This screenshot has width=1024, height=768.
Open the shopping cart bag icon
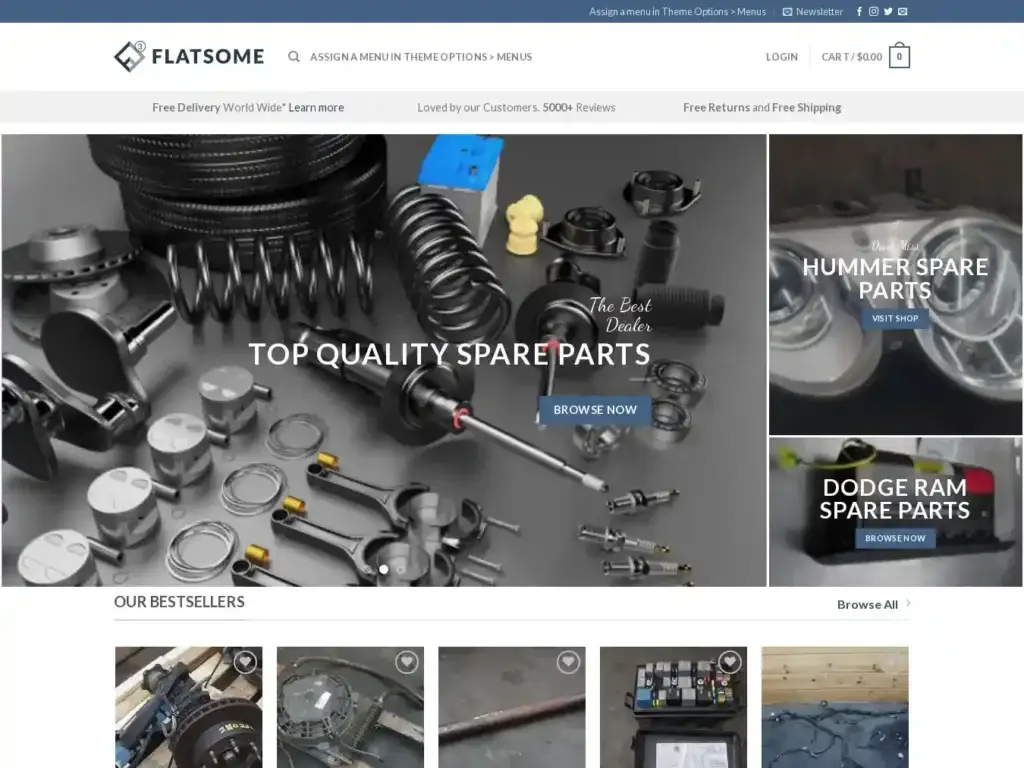pyautogui.click(x=898, y=56)
